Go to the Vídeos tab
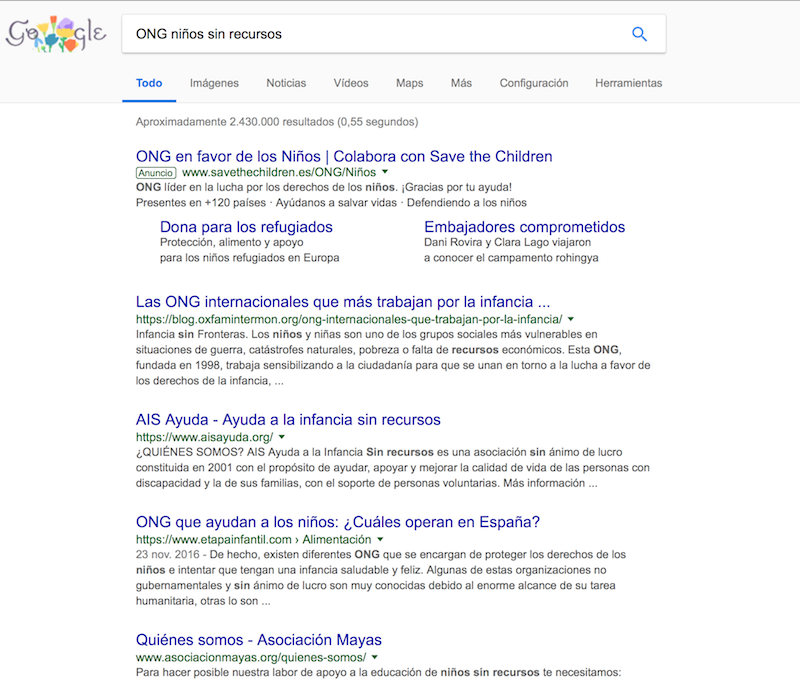The height and width of the screenshot is (683, 800). [351, 83]
